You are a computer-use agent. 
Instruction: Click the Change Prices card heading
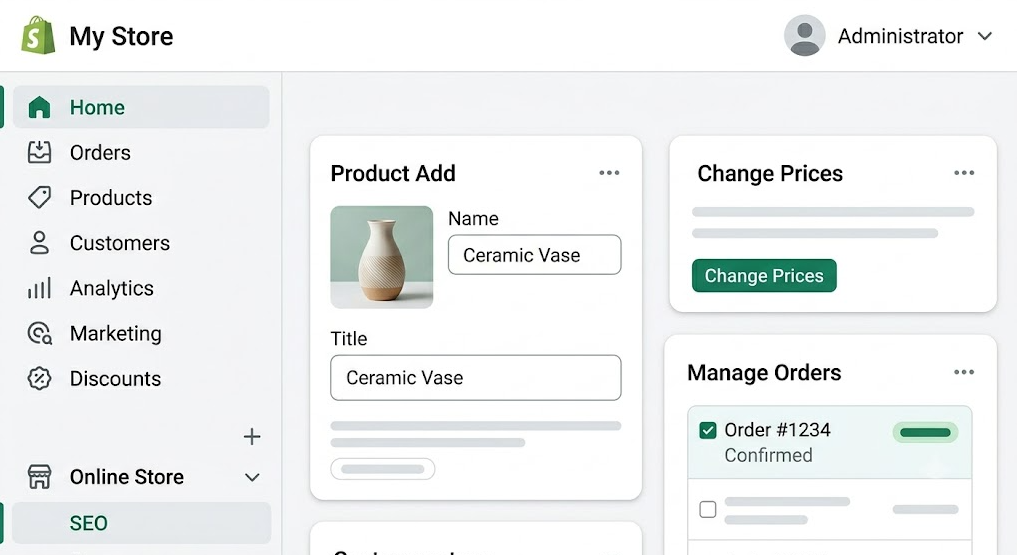[770, 173]
